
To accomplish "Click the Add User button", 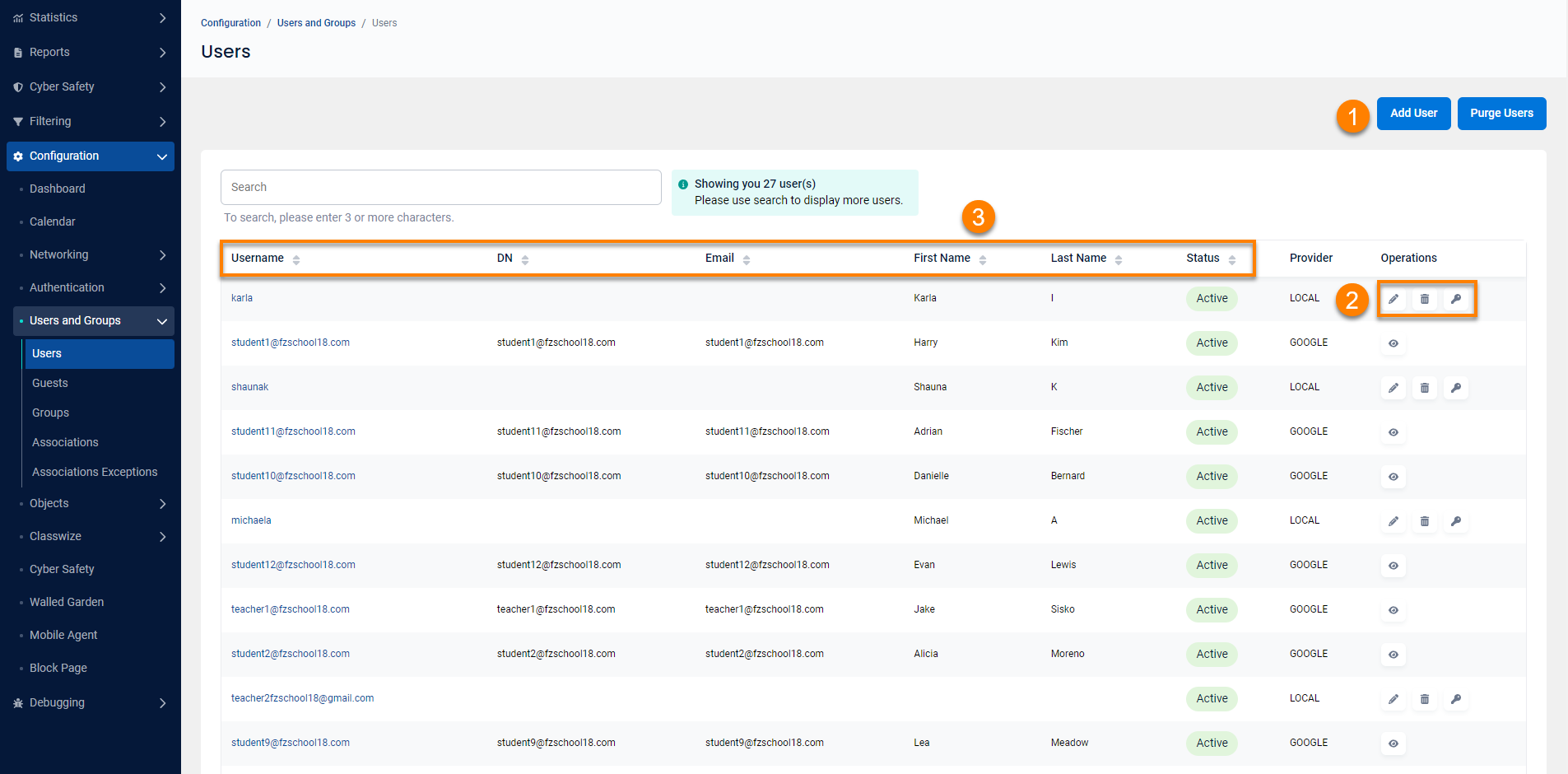I will coord(1413,114).
